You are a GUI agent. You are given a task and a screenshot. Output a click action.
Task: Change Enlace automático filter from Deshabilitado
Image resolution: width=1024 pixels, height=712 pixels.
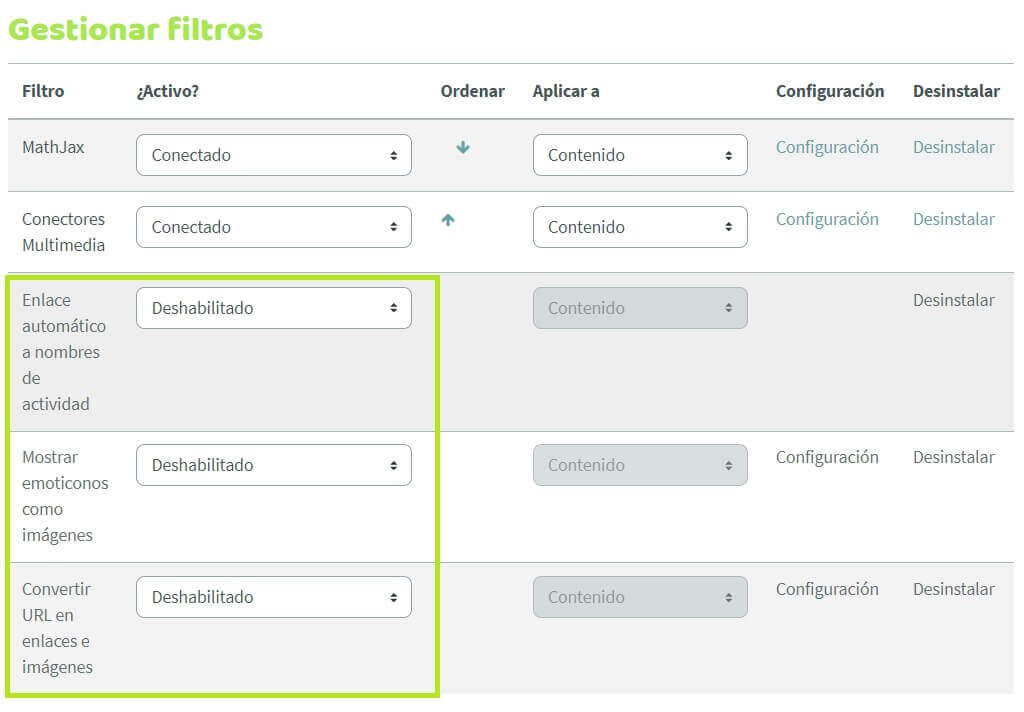coord(274,308)
